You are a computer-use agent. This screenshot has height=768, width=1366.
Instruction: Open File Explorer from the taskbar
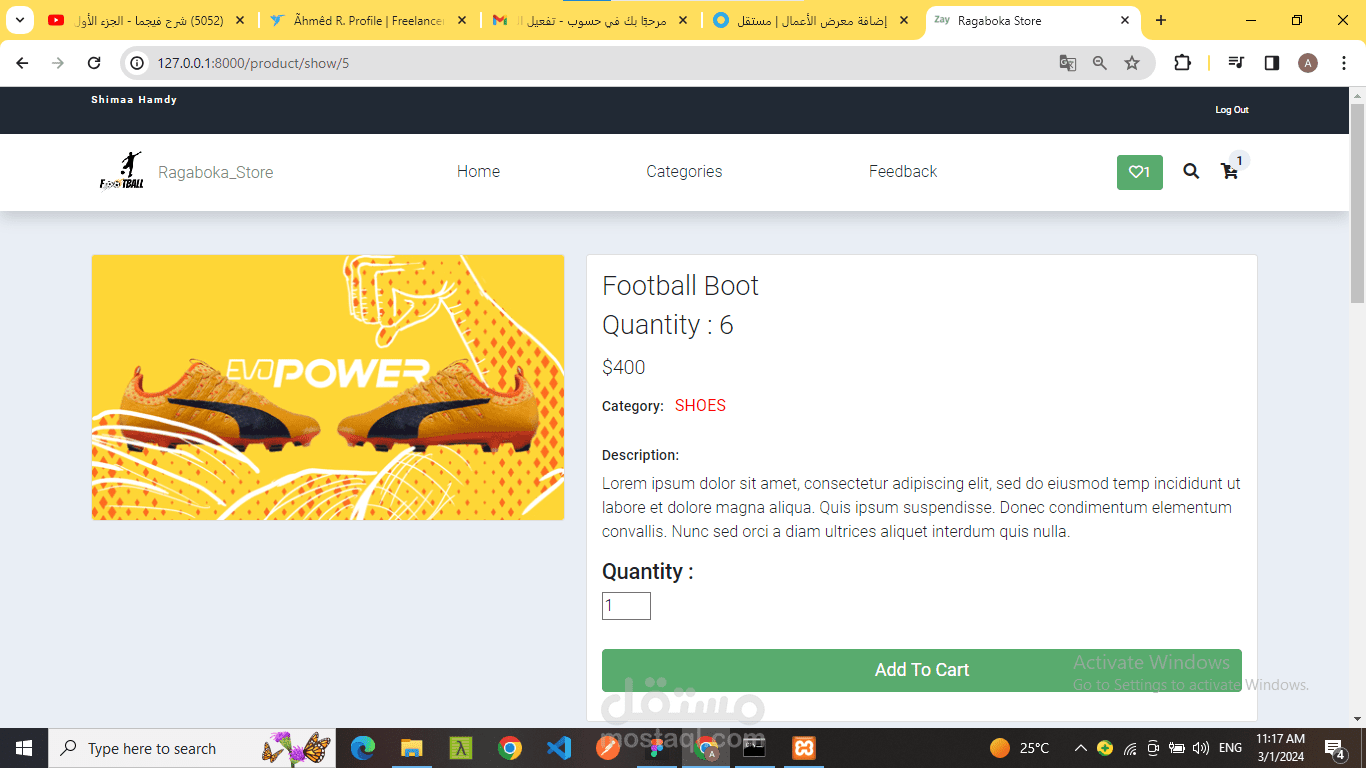click(x=411, y=748)
